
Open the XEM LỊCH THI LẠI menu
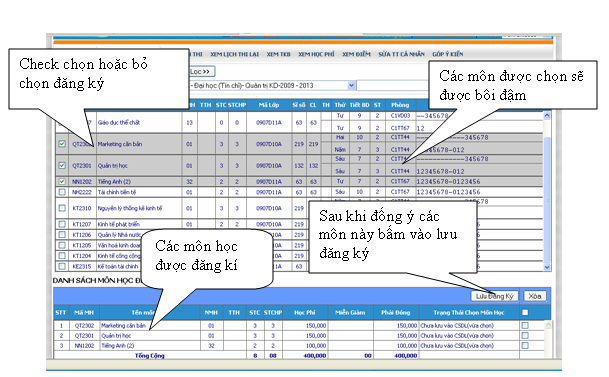pyautogui.click(x=235, y=54)
